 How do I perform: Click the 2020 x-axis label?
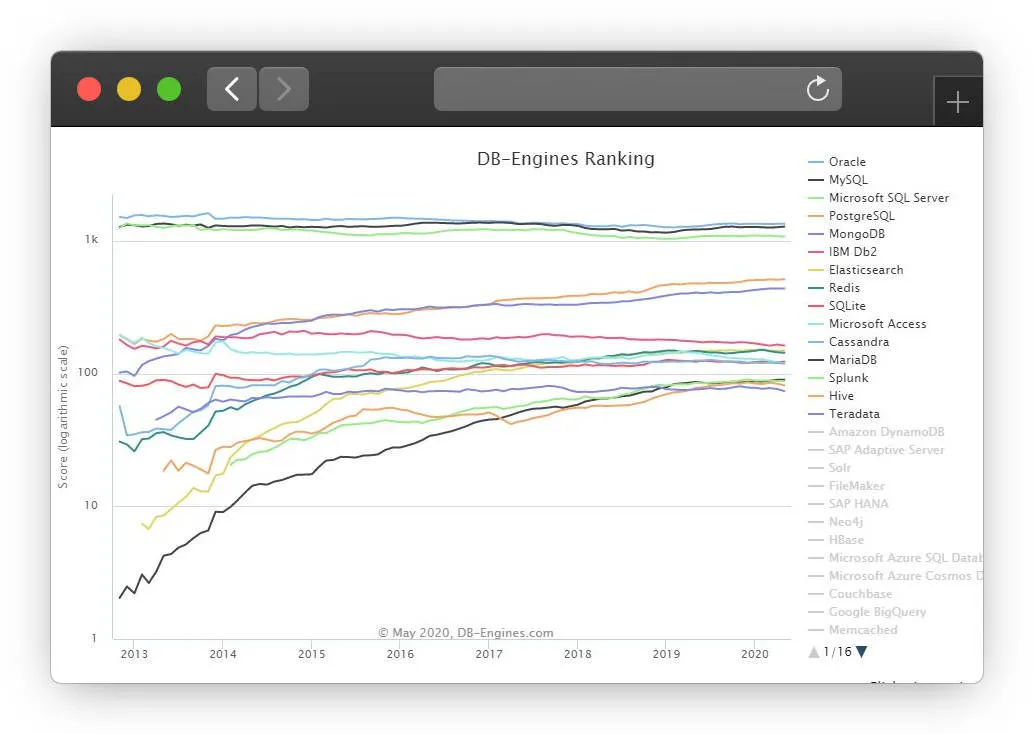tap(755, 654)
